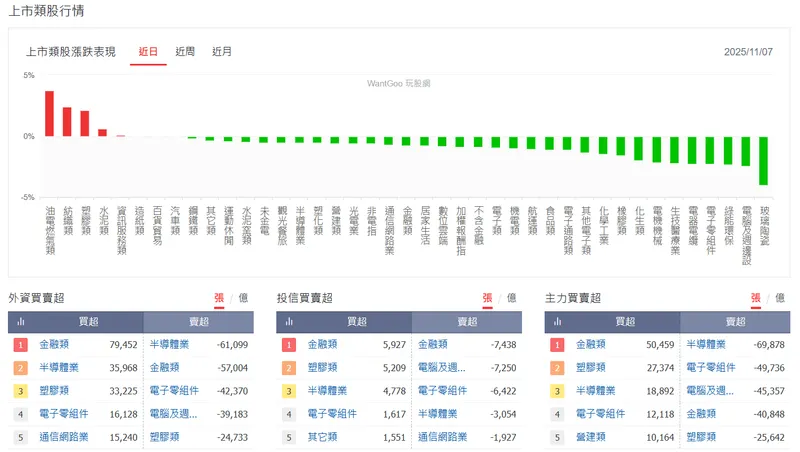
Task: Click 買超 column header in 投信買賣超 table
Action: coord(357,322)
